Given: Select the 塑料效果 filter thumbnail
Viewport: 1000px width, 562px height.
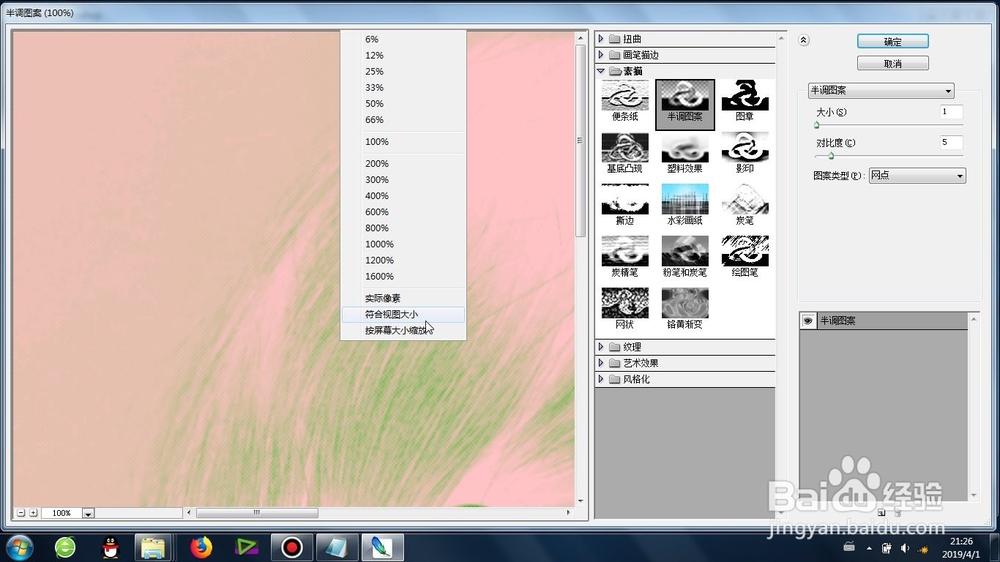Looking at the screenshot, I should click(x=685, y=153).
